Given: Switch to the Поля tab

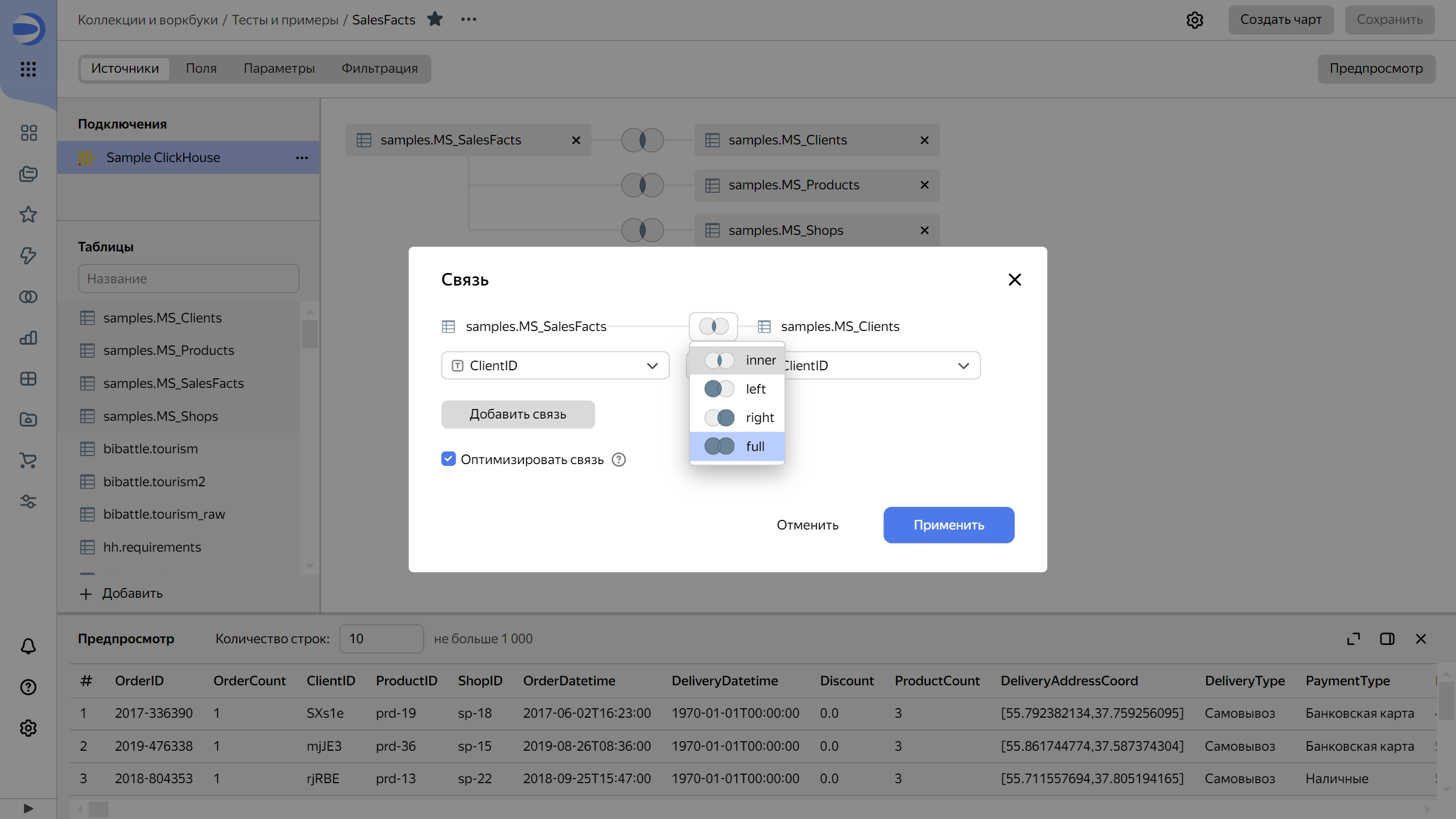Looking at the screenshot, I should tap(201, 68).
